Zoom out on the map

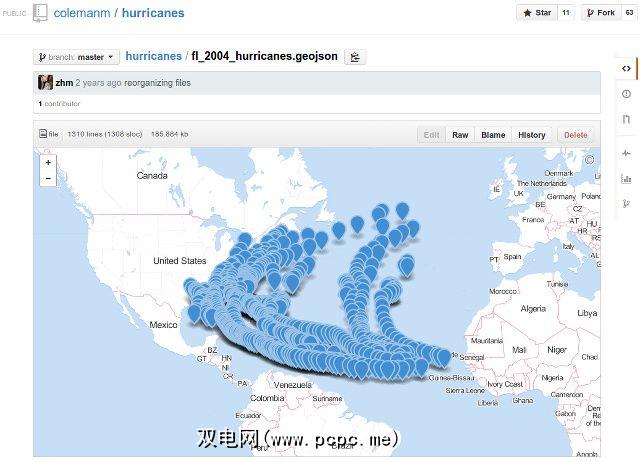coord(48,178)
